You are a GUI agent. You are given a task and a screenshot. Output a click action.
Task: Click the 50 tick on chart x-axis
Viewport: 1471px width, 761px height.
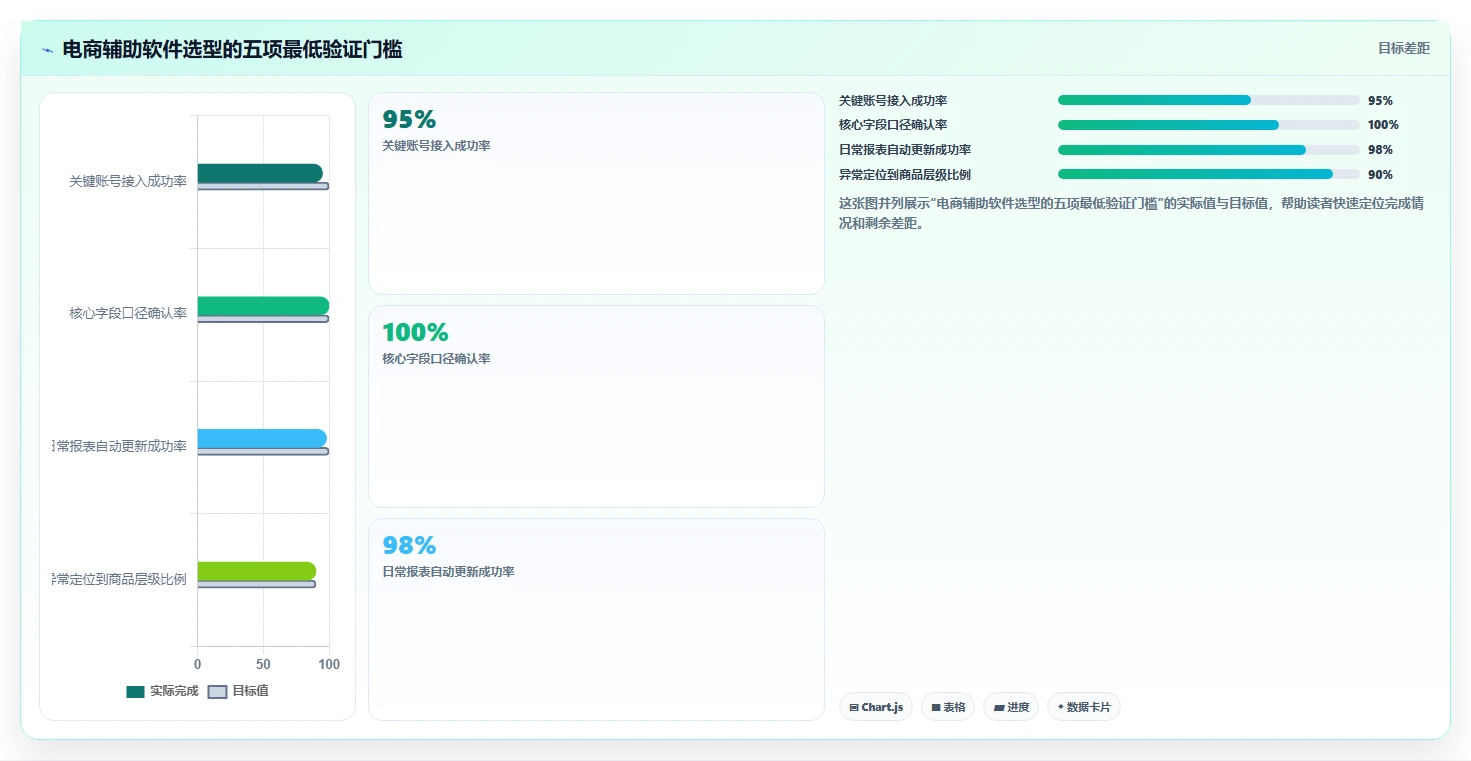pyautogui.click(x=263, y=664)
